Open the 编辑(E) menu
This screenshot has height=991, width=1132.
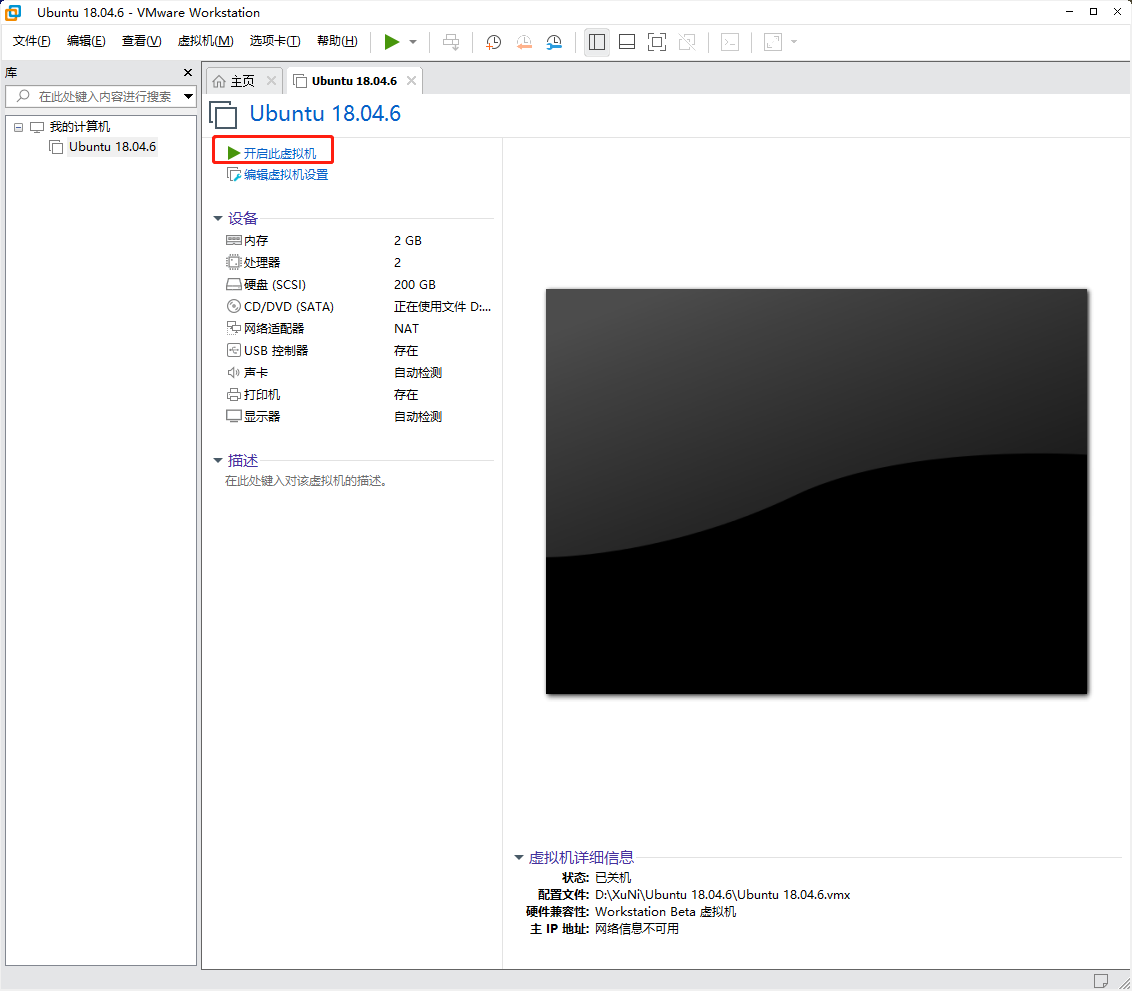click(x=86, y=41)
